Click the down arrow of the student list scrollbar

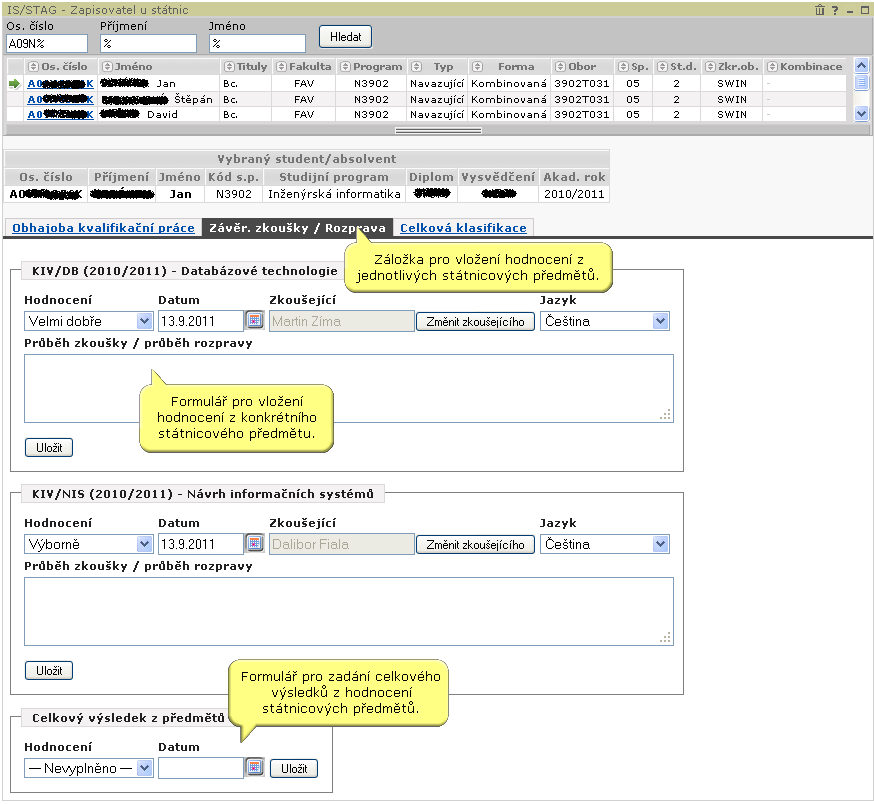click(x=861, y=114)
